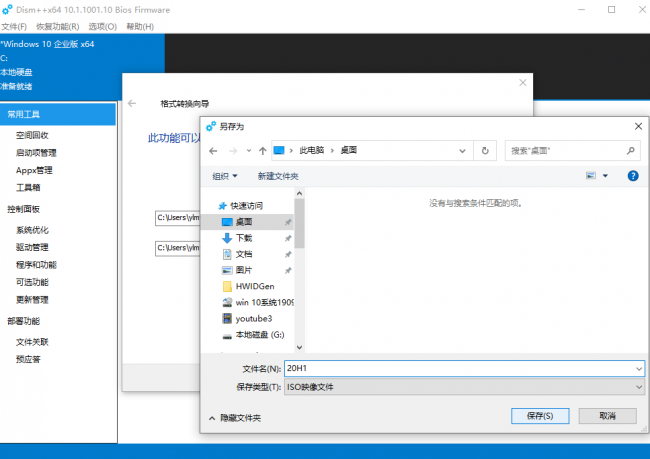Create a new folder with 新建文件夹
Viewport: 650px width, 459px height.
tap(278, 176)
